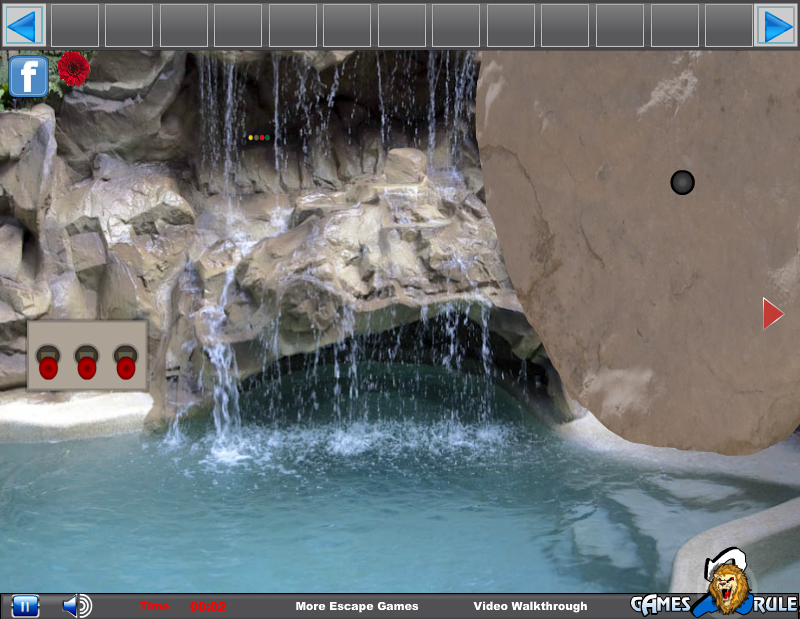
Task: Click the game timer reading 00:02
Action: pos(208,607)
